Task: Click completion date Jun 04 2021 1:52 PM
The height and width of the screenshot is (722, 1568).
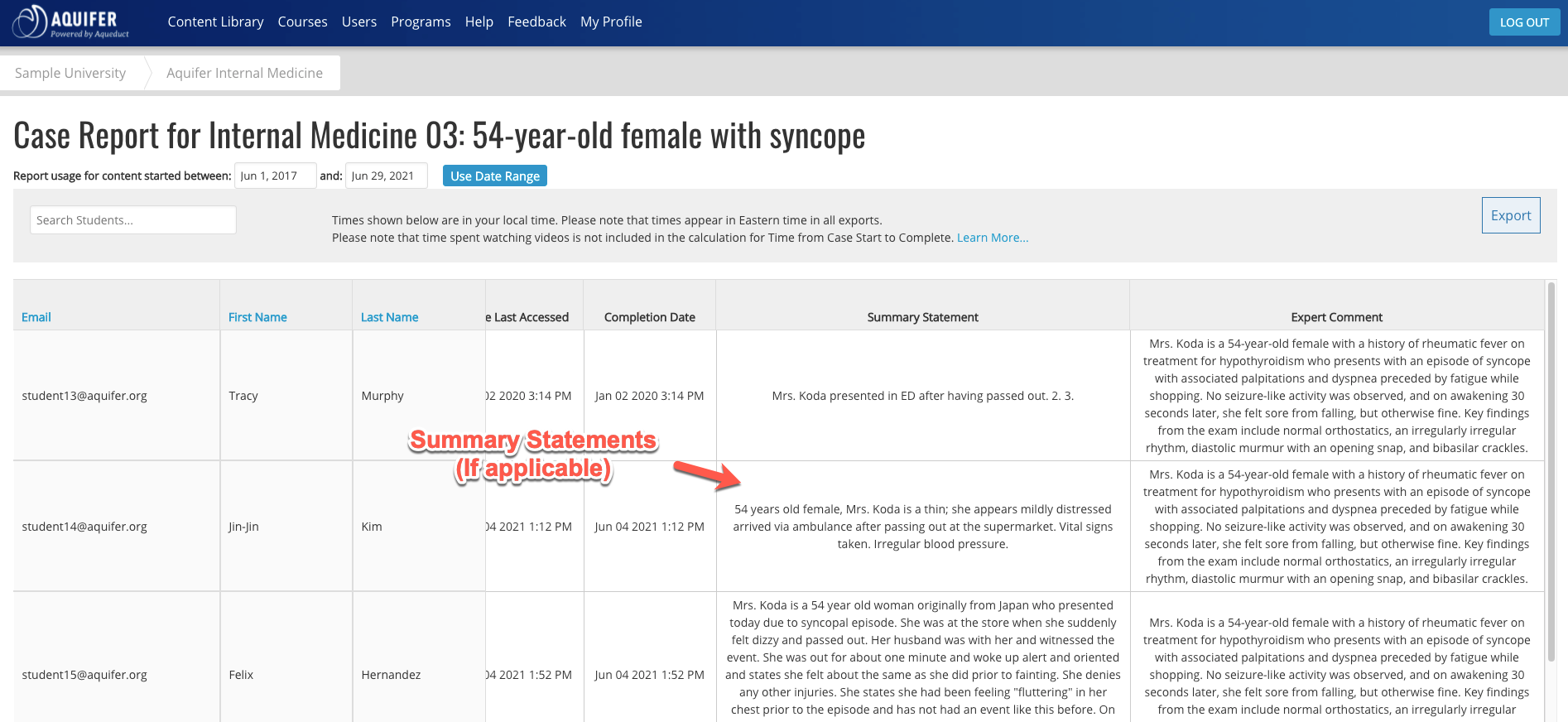Action: click(650, 675)
